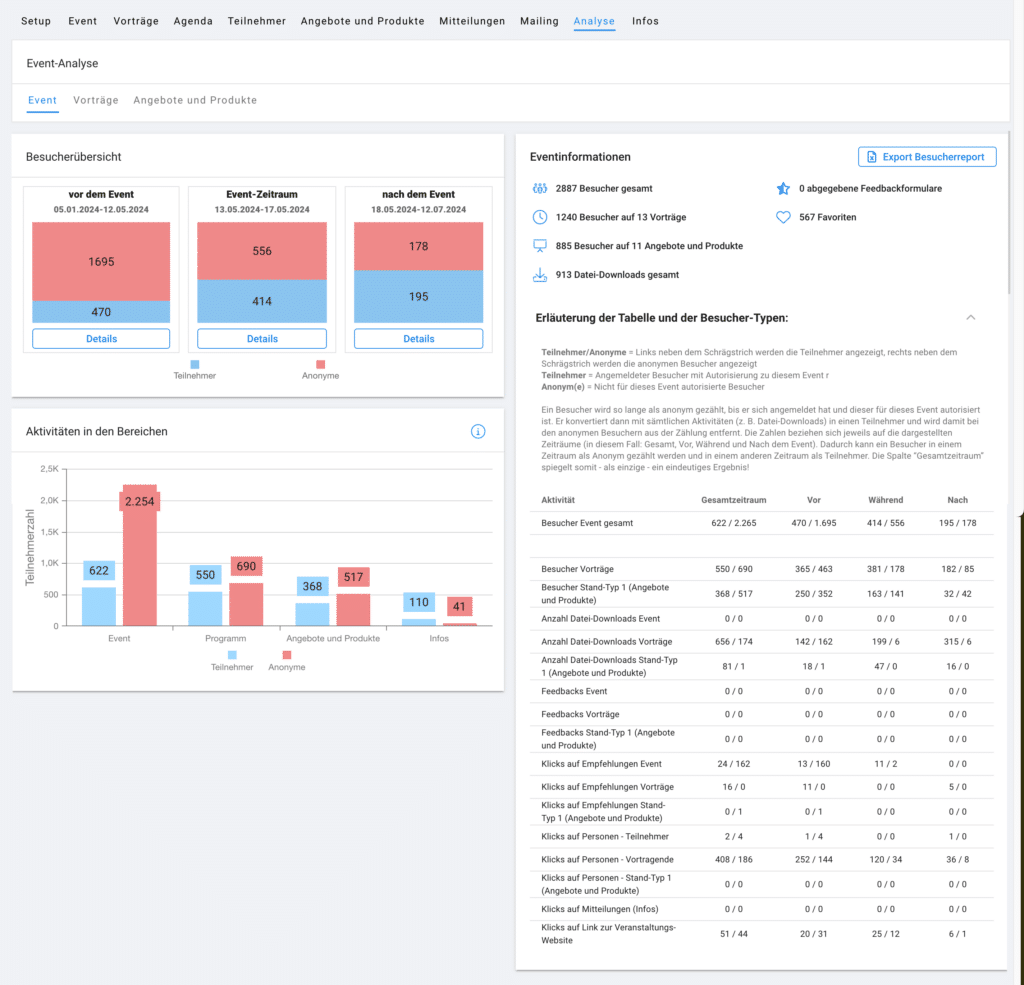Toggle Teilnehmer legend in Besucherübersicht chart
This screenshot has height=985, width=1024.
pyautogui.click(x=195, y=366)
